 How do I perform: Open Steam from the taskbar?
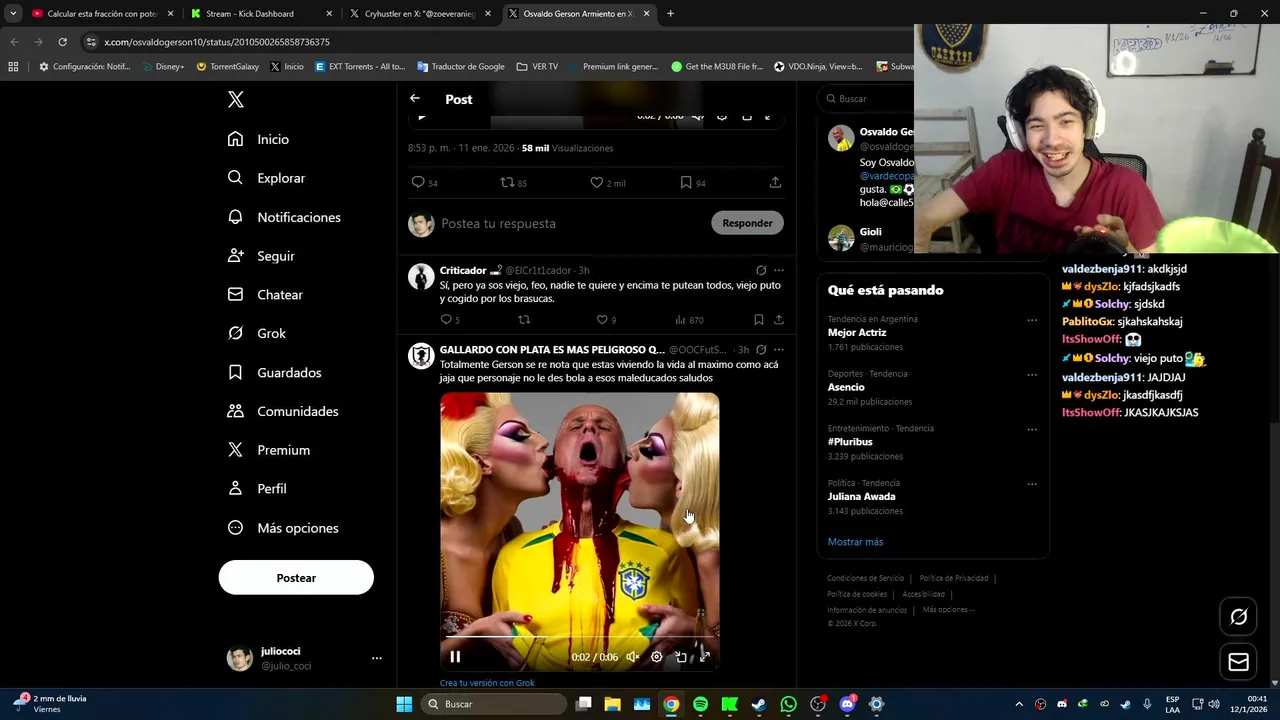[759, 704]
